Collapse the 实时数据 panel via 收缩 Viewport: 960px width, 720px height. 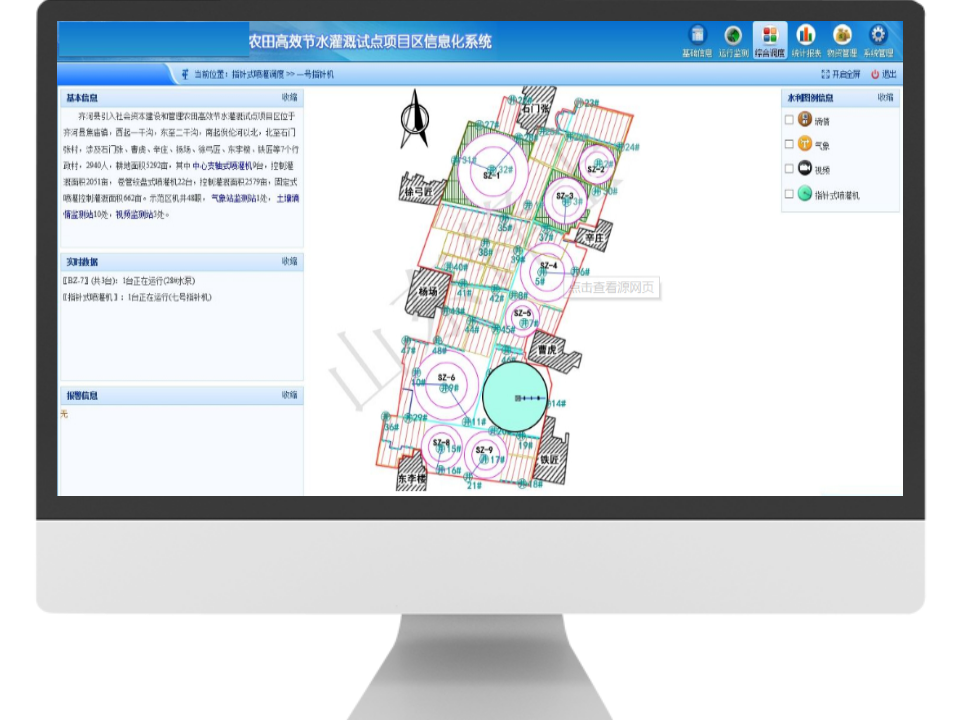[289, 262]
